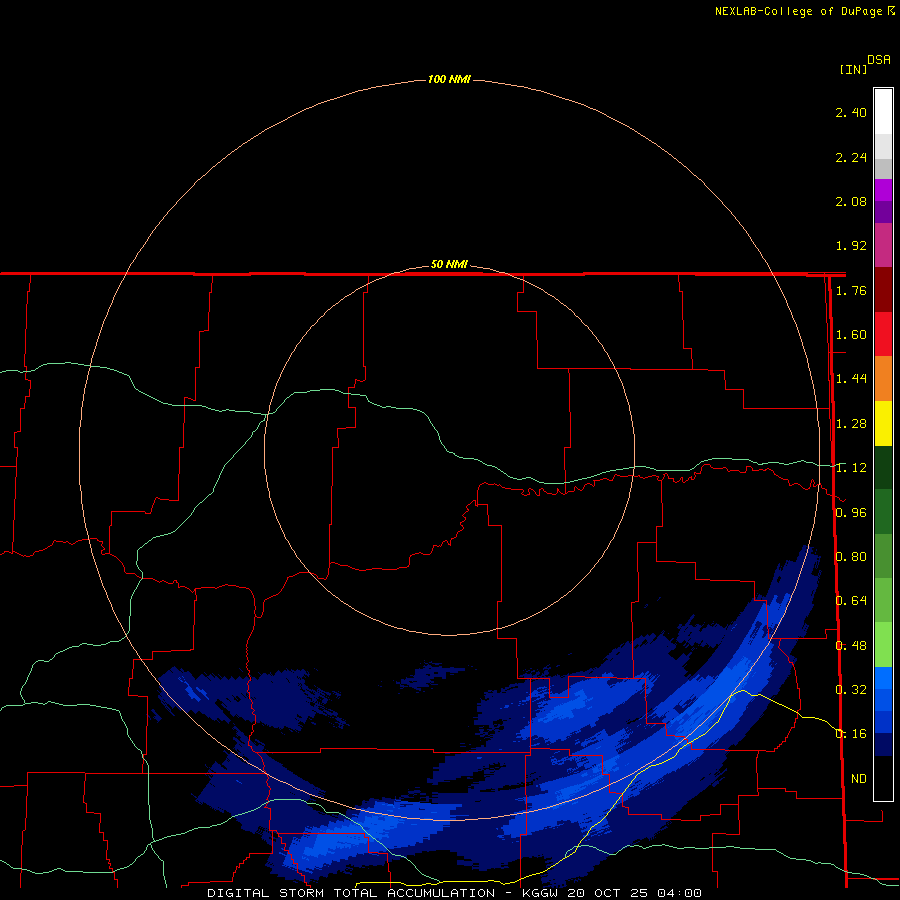Click the 0.32 legend value
The height and width of the screenshot is (900, 900).
coord(851,690)
